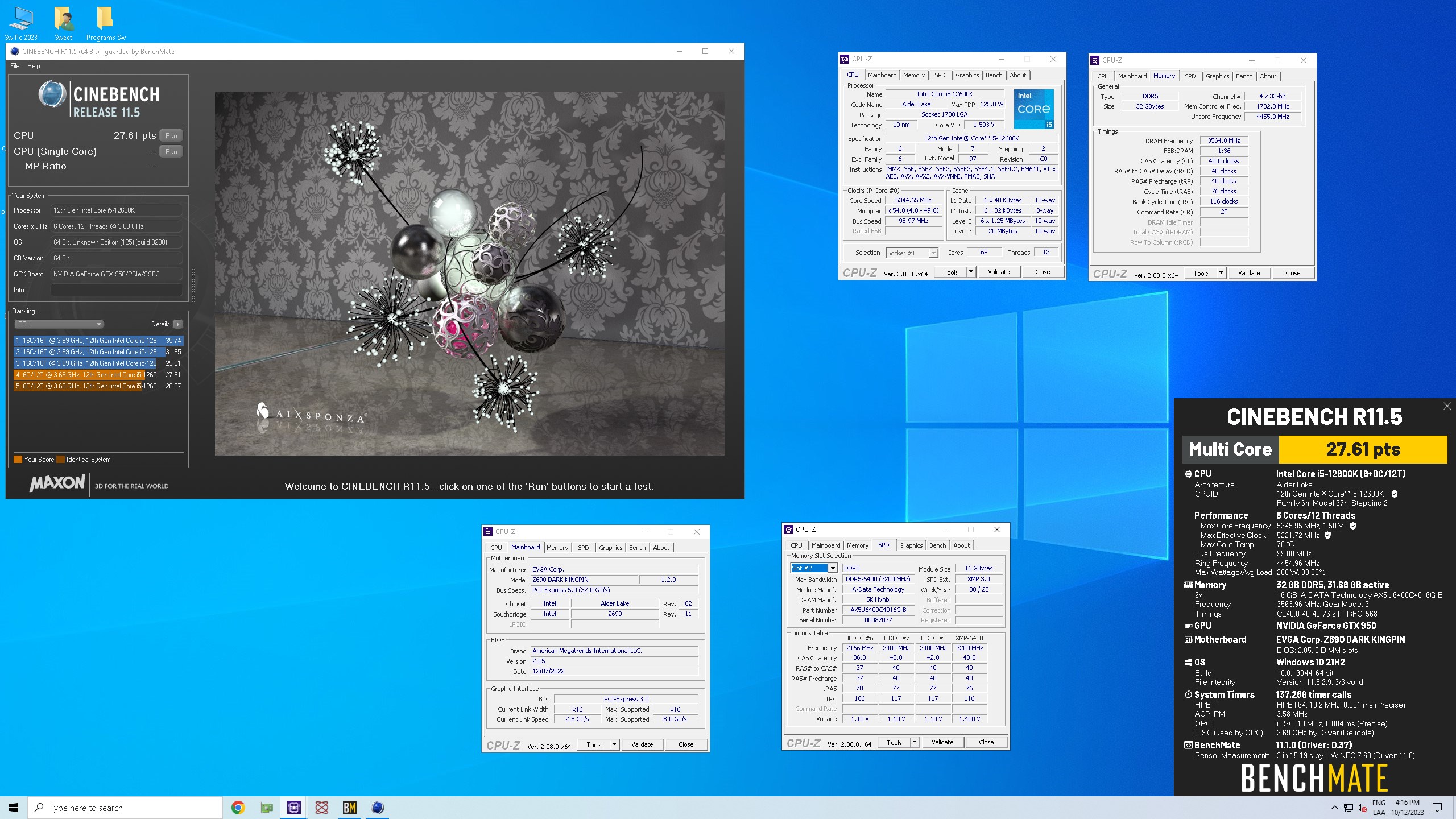The image size is (1456, 819).
Task: Click the DRAM Frequency value 3564.0 MHz
Action: [x=1224, y=140]
